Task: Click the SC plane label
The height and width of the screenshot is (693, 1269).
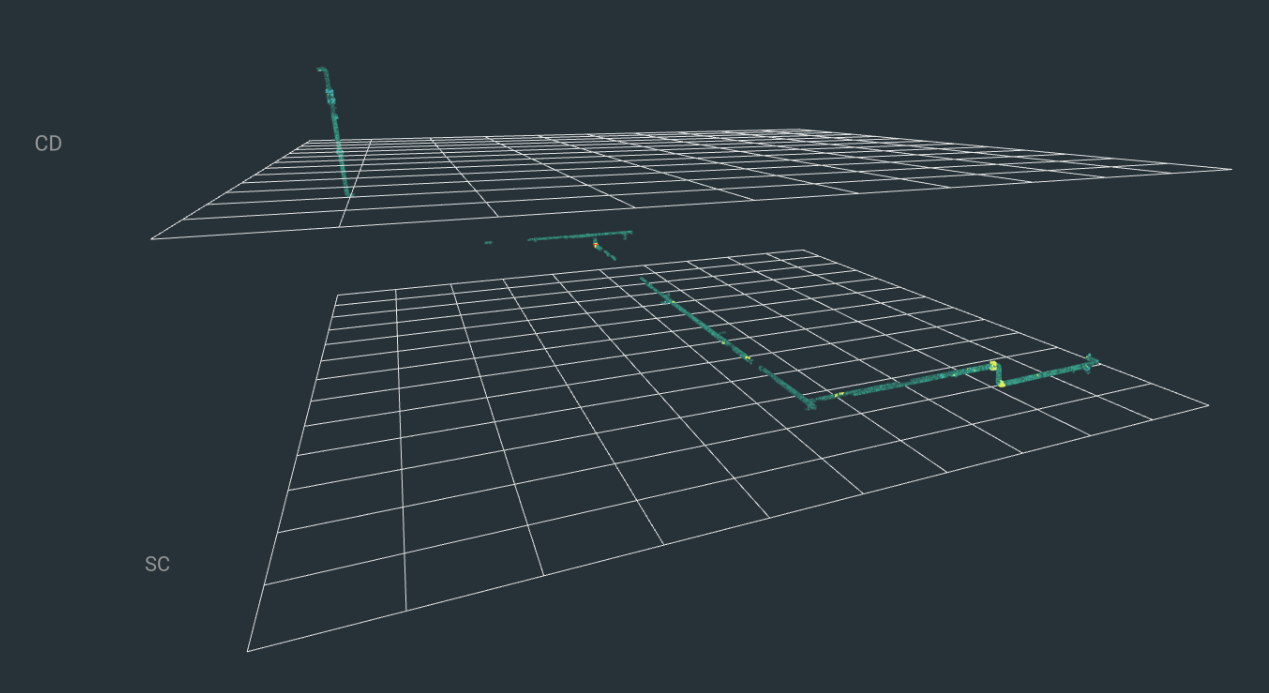Action: (x=157, y=564)
